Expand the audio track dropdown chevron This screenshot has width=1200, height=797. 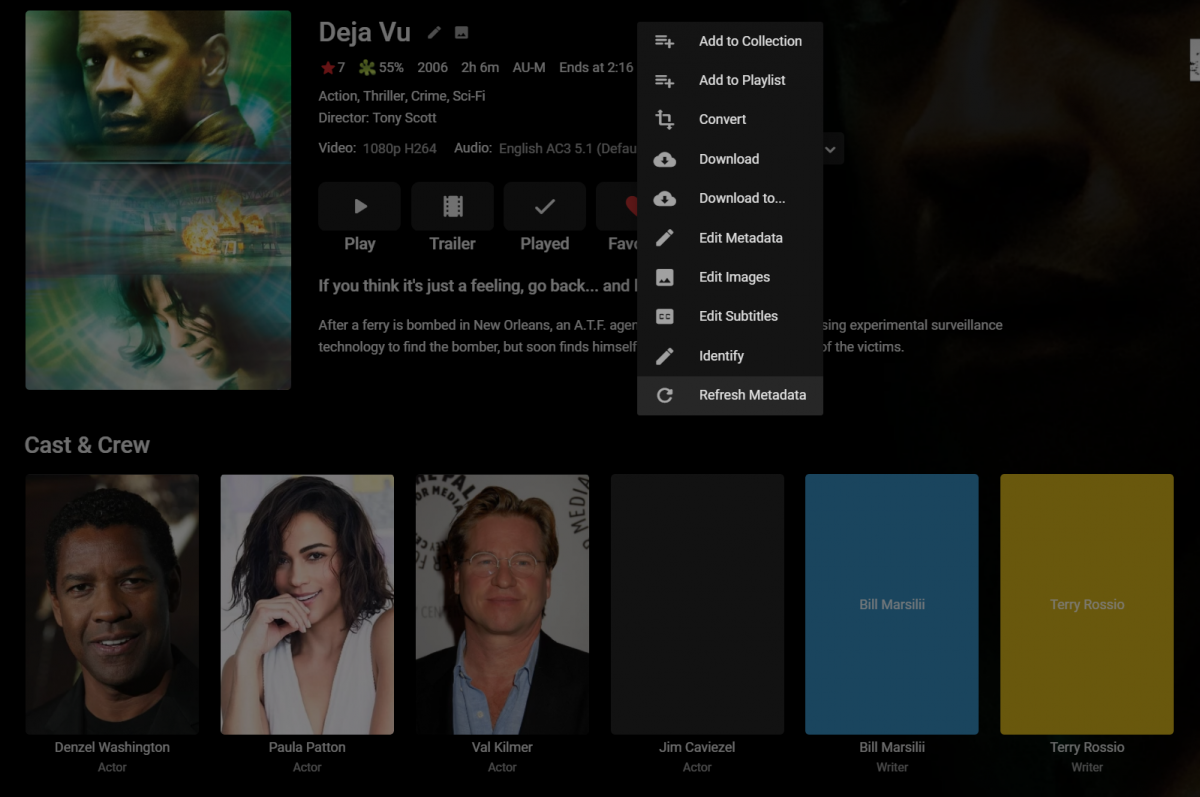830,149
